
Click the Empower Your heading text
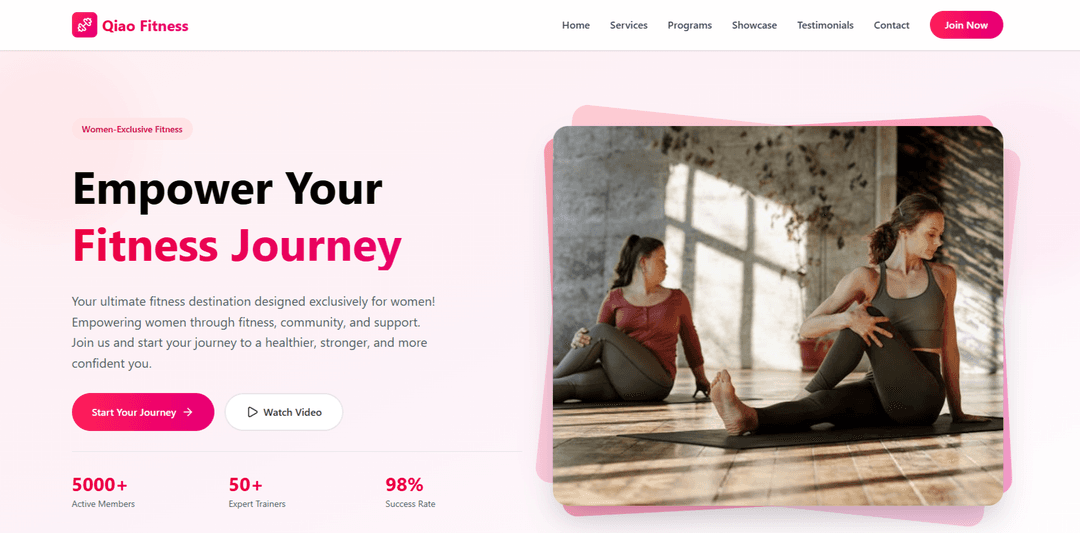click(x=227, y=188)
